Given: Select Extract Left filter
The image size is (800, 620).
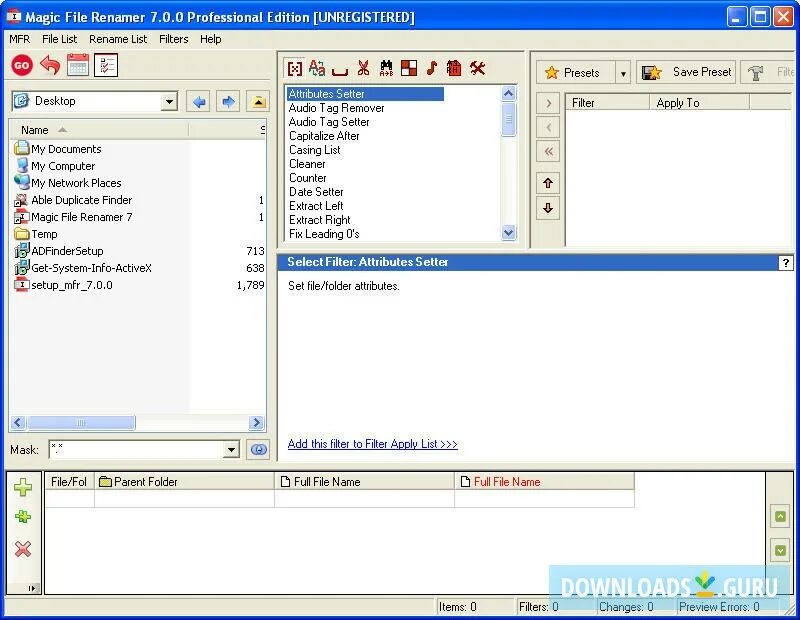Looking at the screenshot, I should coord(316,206).
